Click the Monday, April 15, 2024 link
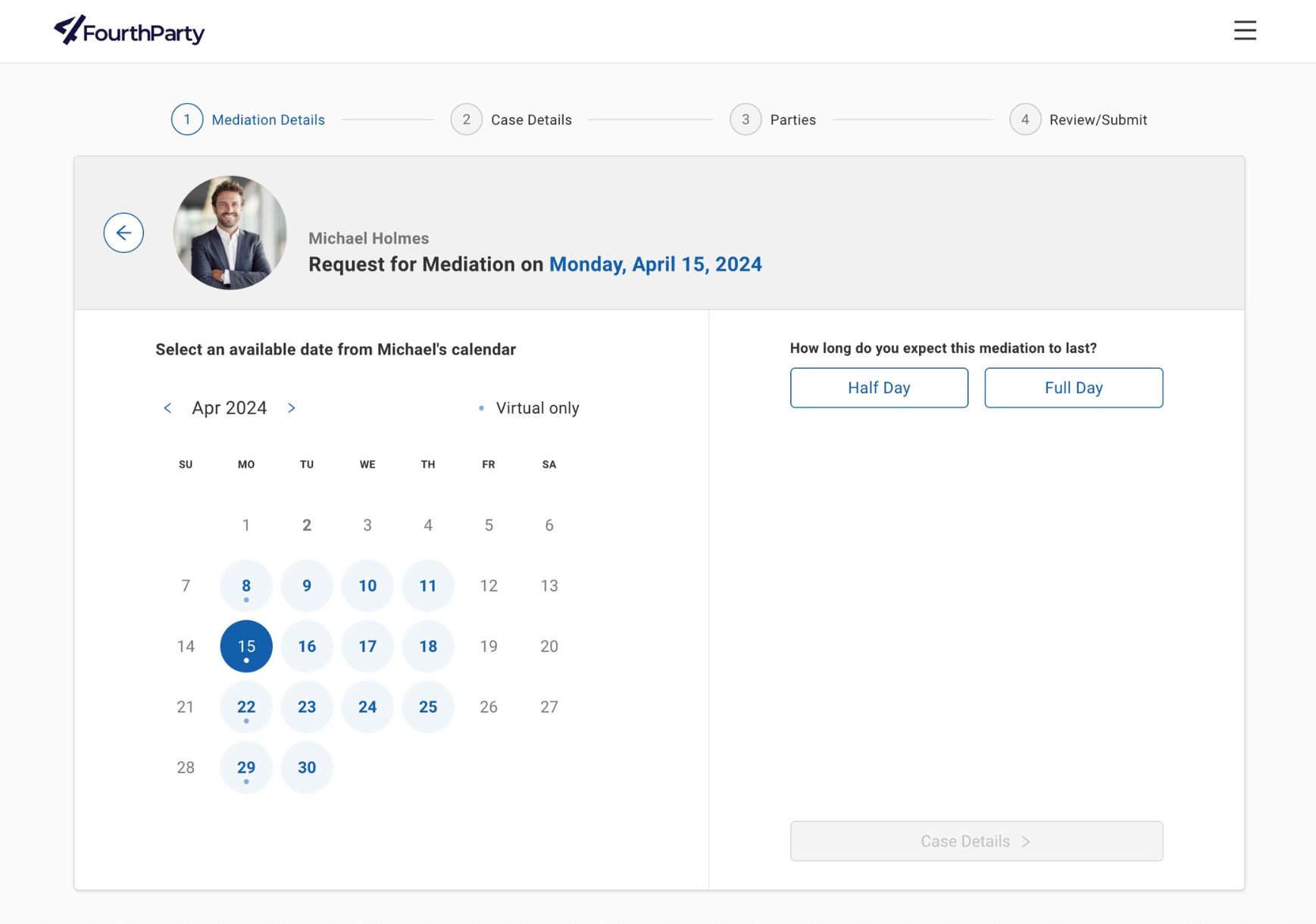 coord(655,264)
